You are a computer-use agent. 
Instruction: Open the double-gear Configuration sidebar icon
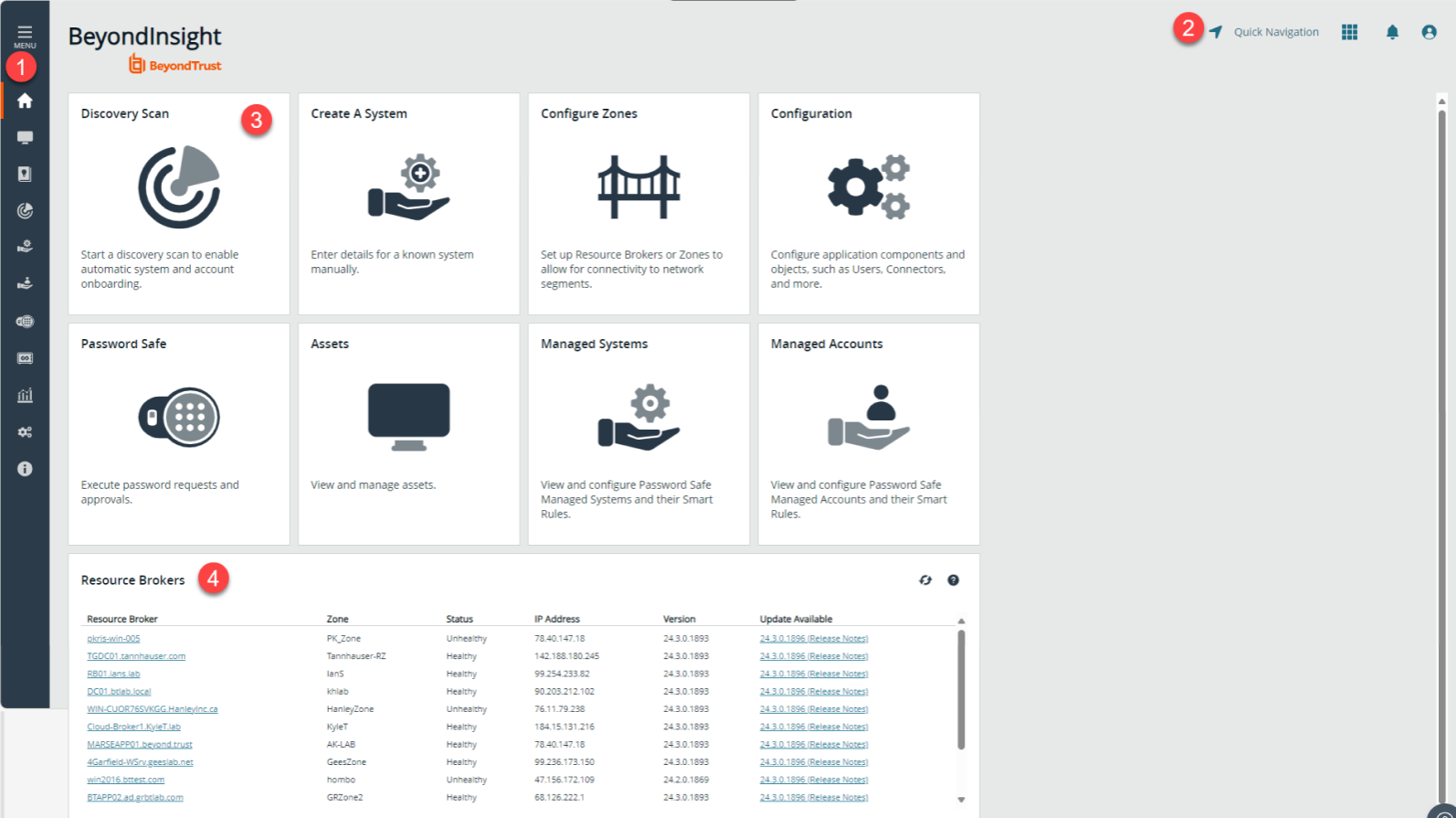point(25,432)
